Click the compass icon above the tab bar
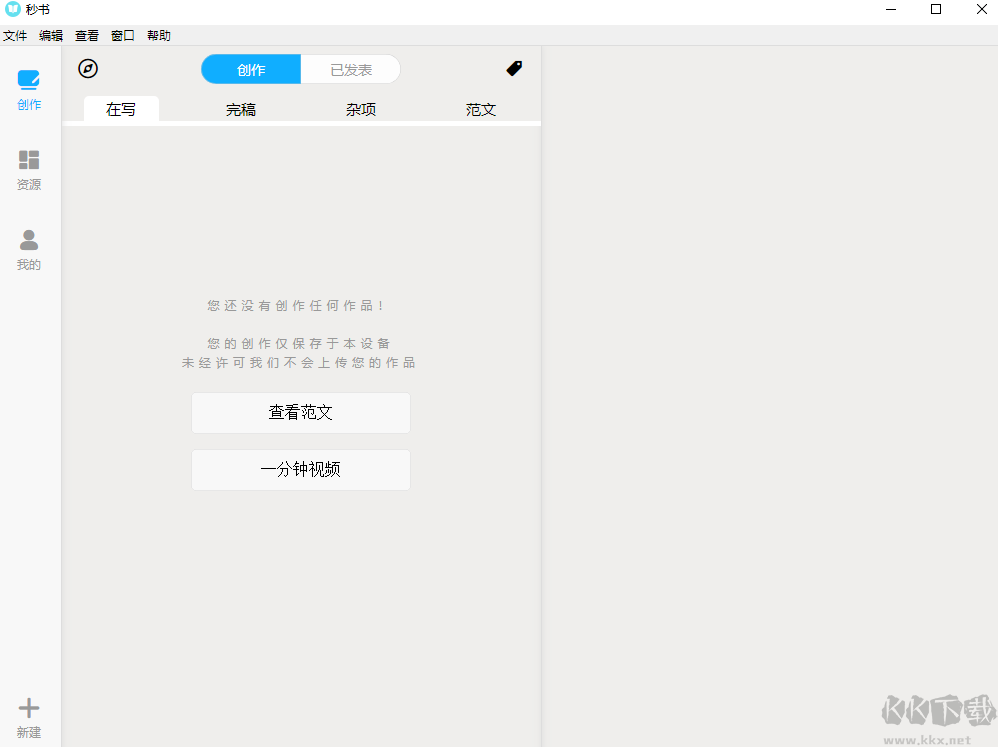998x747 pixels. point(87,68)
